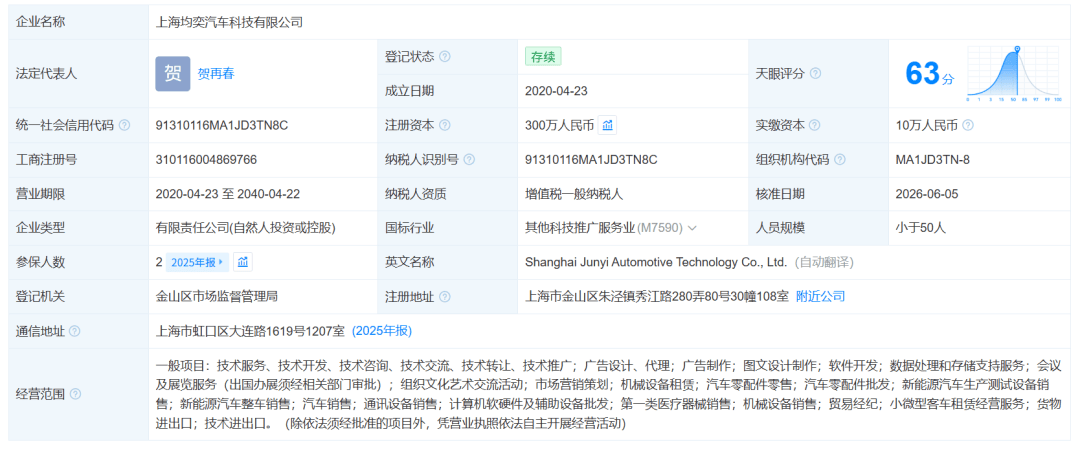This screenshot has height=449, width=1080.
Task: Click help icon beside 天眼评分
Action: coord(816,74)
